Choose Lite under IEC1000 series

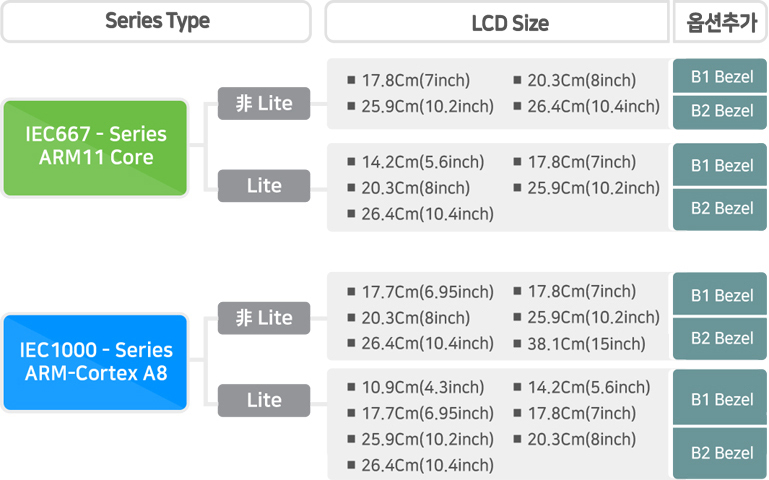[x=264, y=401]
